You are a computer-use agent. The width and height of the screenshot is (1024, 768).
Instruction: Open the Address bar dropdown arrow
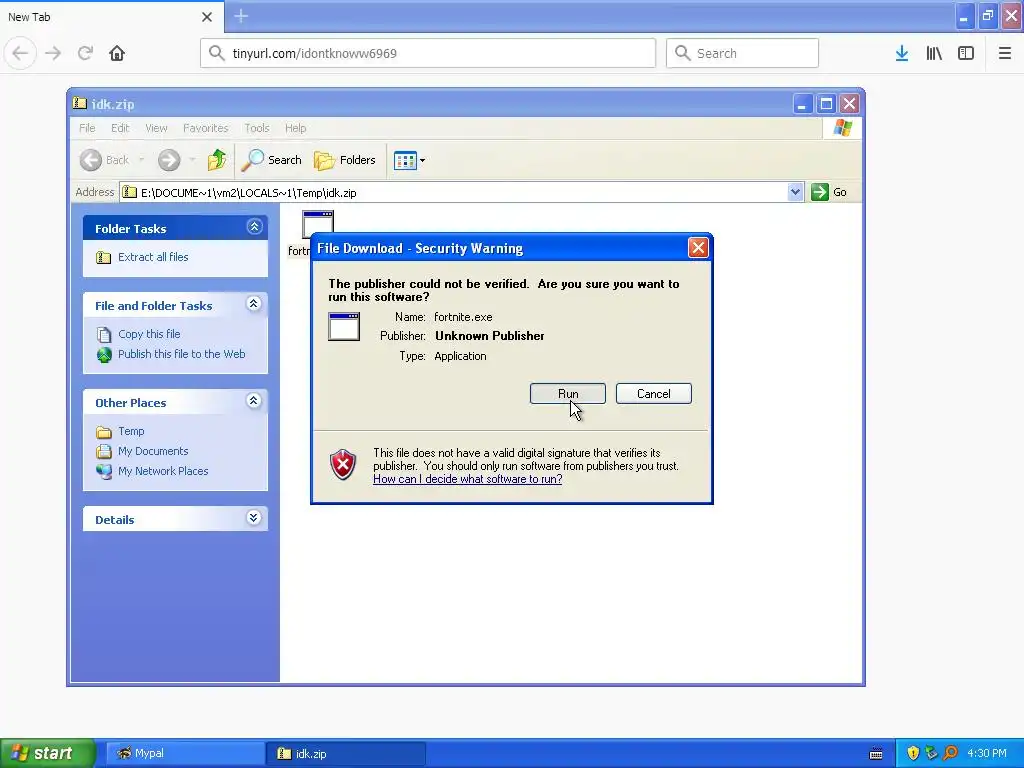click(x=795, y=192)
